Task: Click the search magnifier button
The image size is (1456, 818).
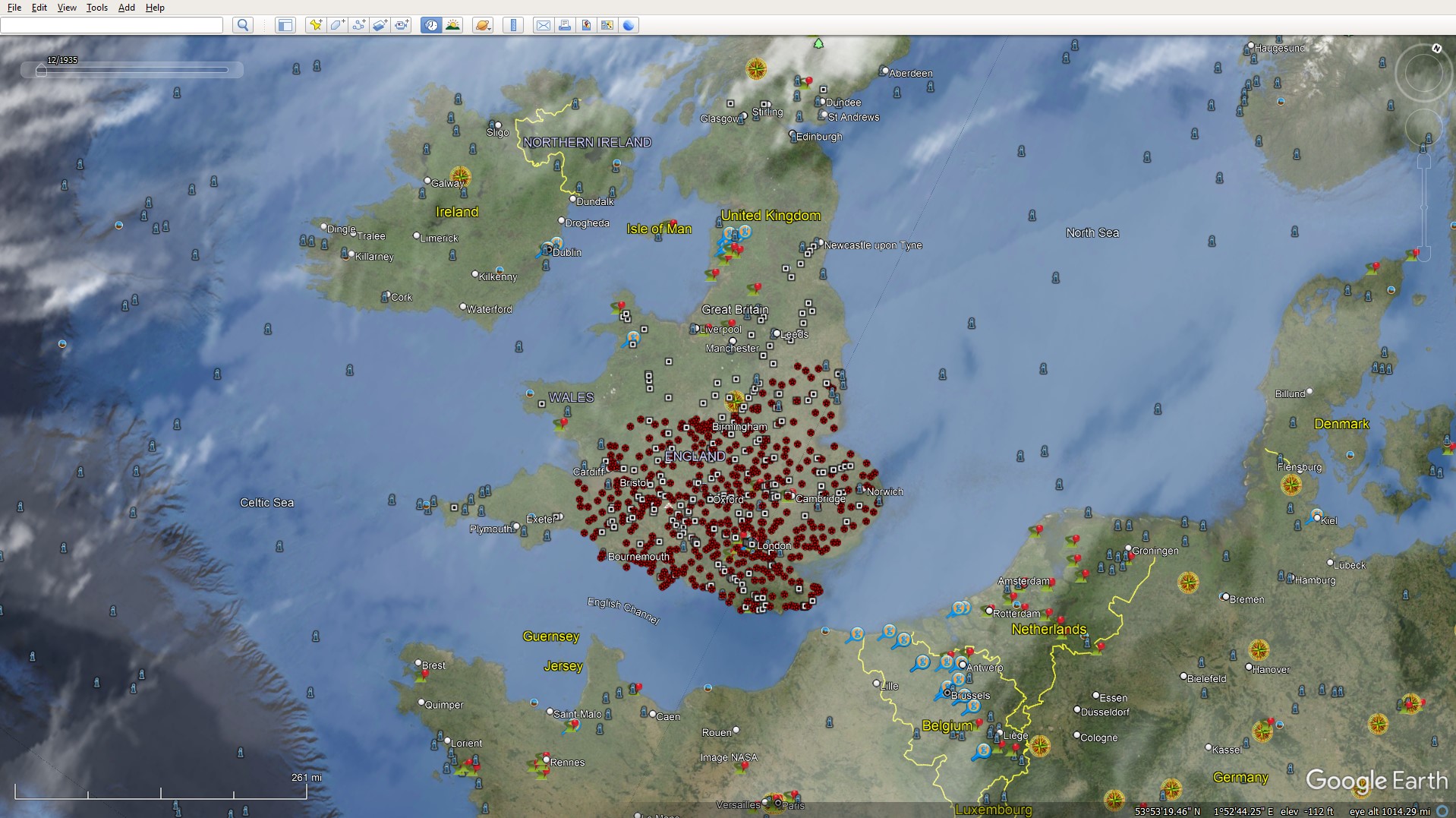Action: pos(243,25)
